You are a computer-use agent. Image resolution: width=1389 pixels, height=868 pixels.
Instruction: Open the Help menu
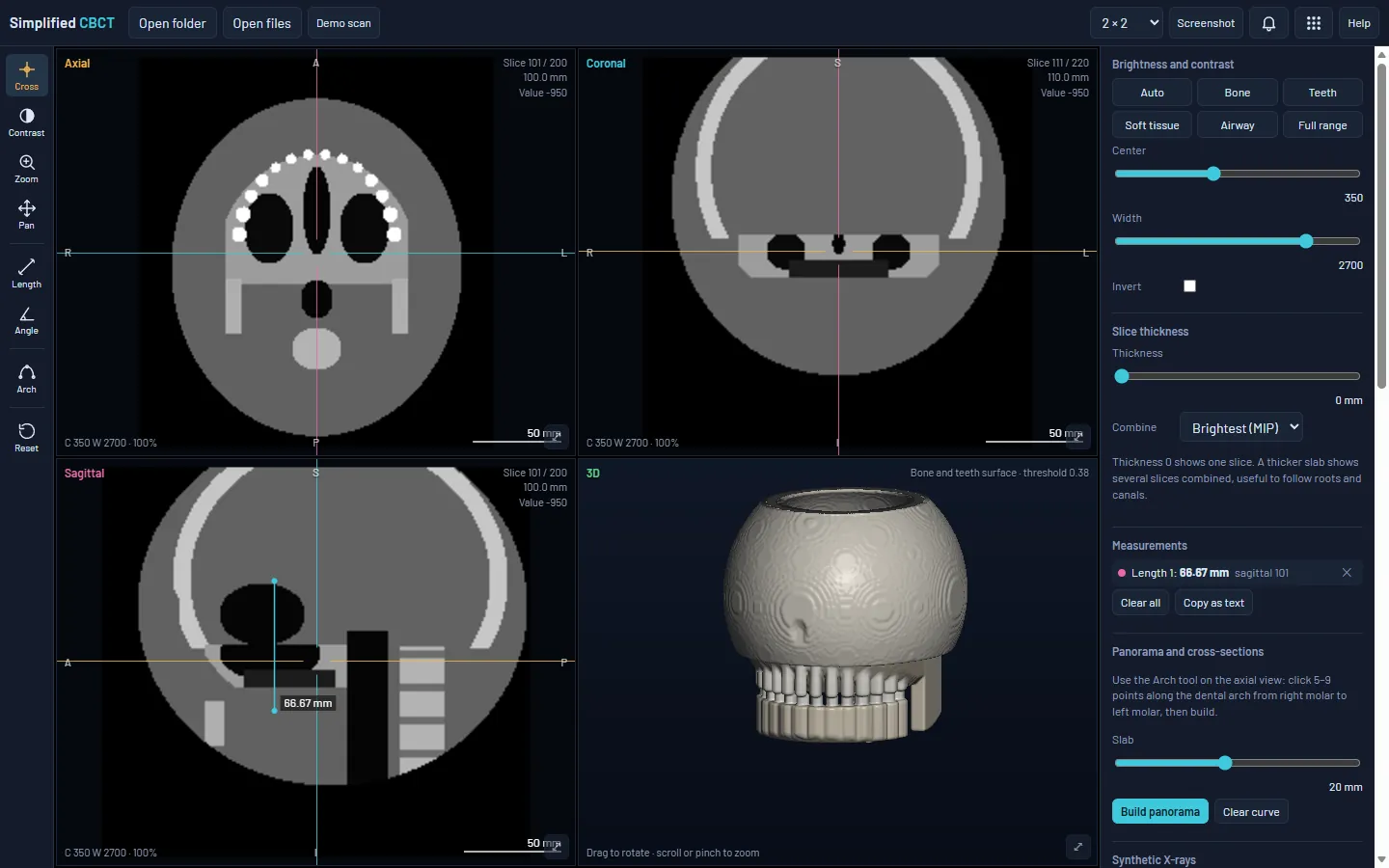1359,23
